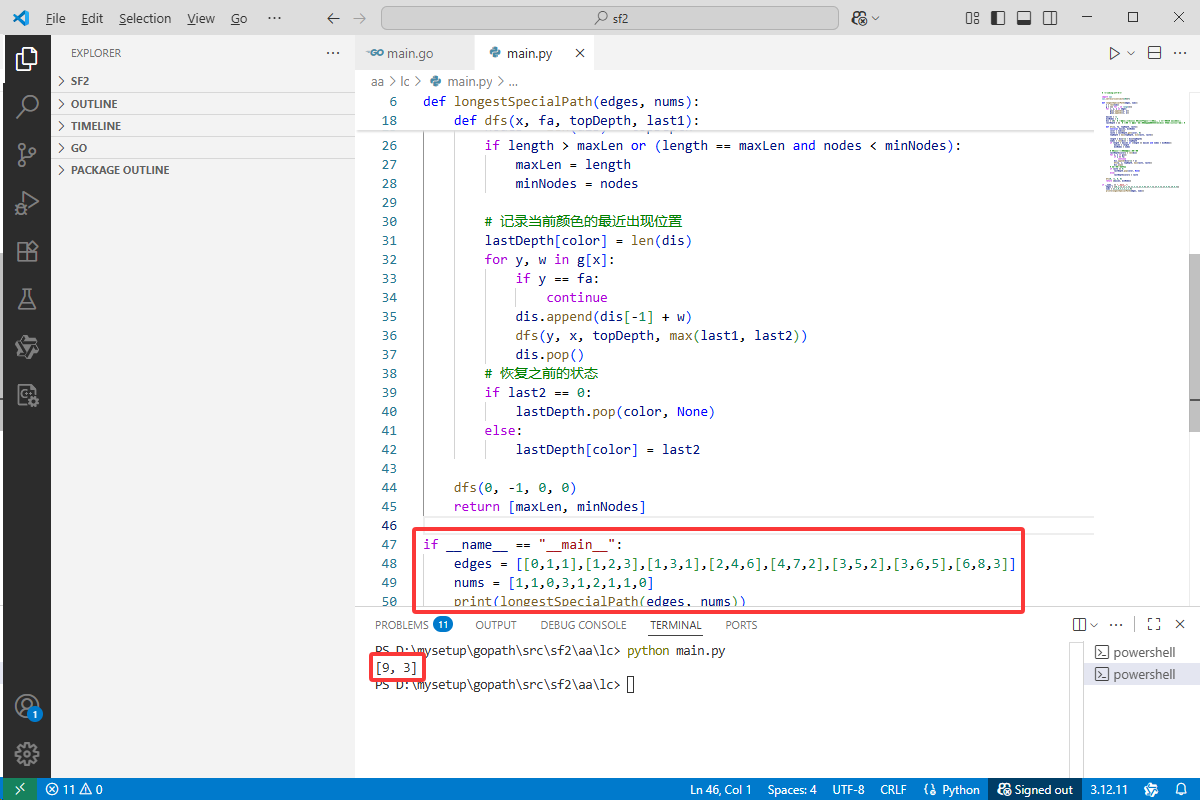Open the Go menu

point(239,18)
